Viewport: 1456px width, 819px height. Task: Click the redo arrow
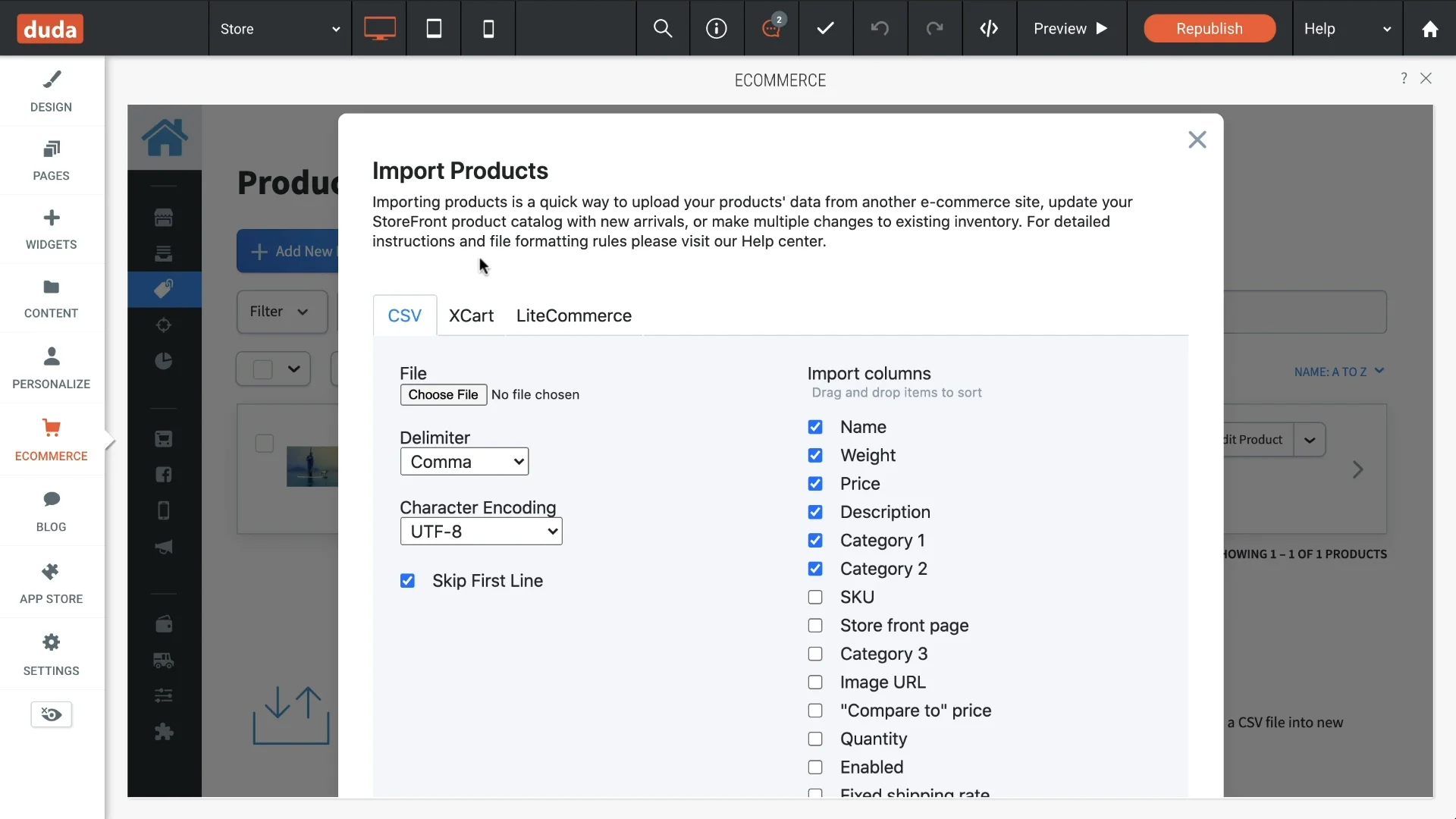pyautogui.click(x=934, y=29)
